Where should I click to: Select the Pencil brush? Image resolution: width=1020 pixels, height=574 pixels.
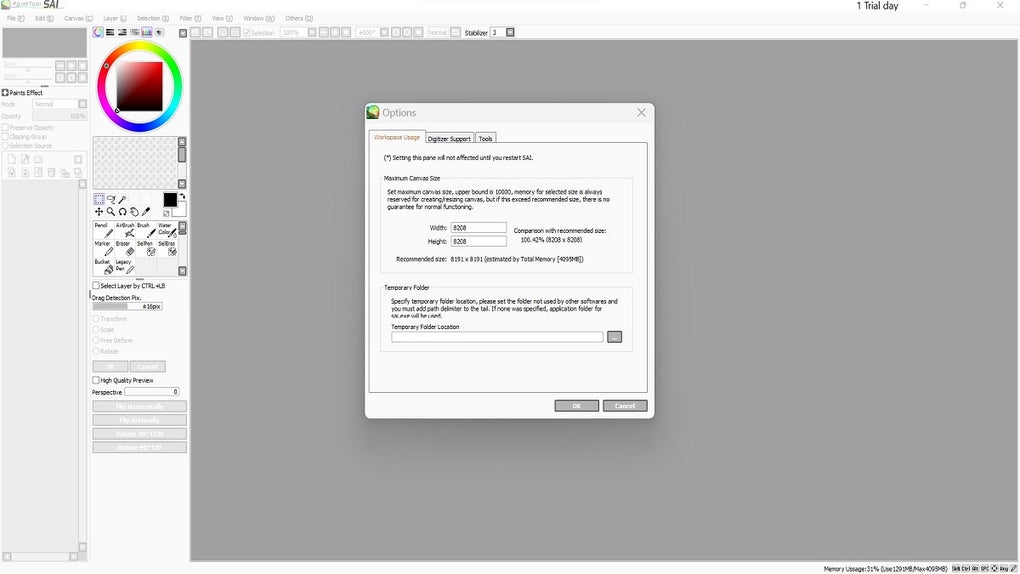pyautogui.click(x=103, y=230)
